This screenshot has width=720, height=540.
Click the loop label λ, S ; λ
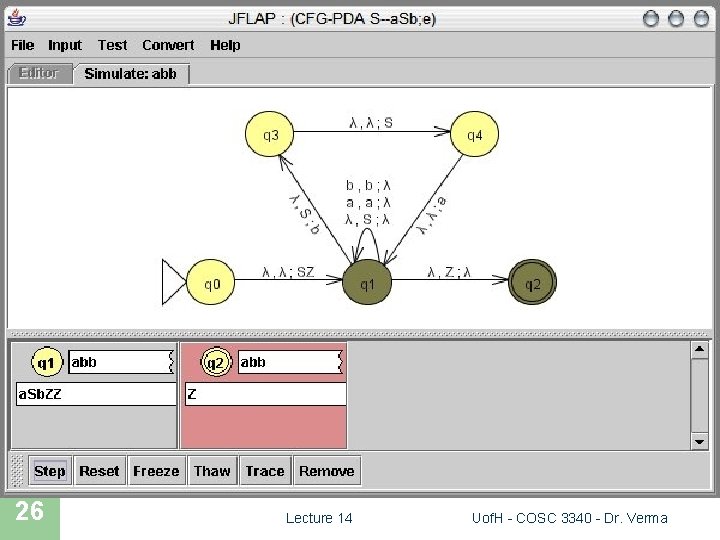click(x=368, y=219)
